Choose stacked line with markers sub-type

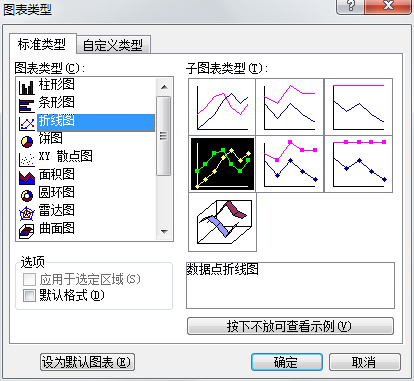pos(290,164)
